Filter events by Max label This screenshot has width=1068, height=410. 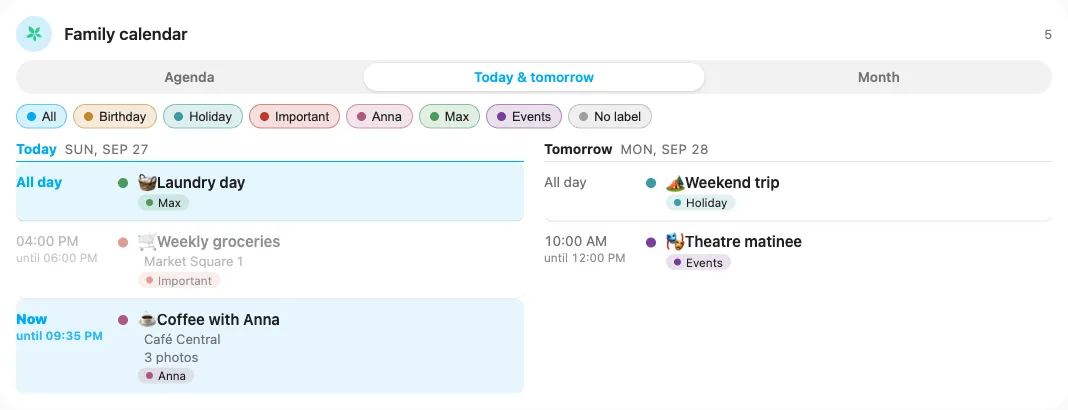450,116
